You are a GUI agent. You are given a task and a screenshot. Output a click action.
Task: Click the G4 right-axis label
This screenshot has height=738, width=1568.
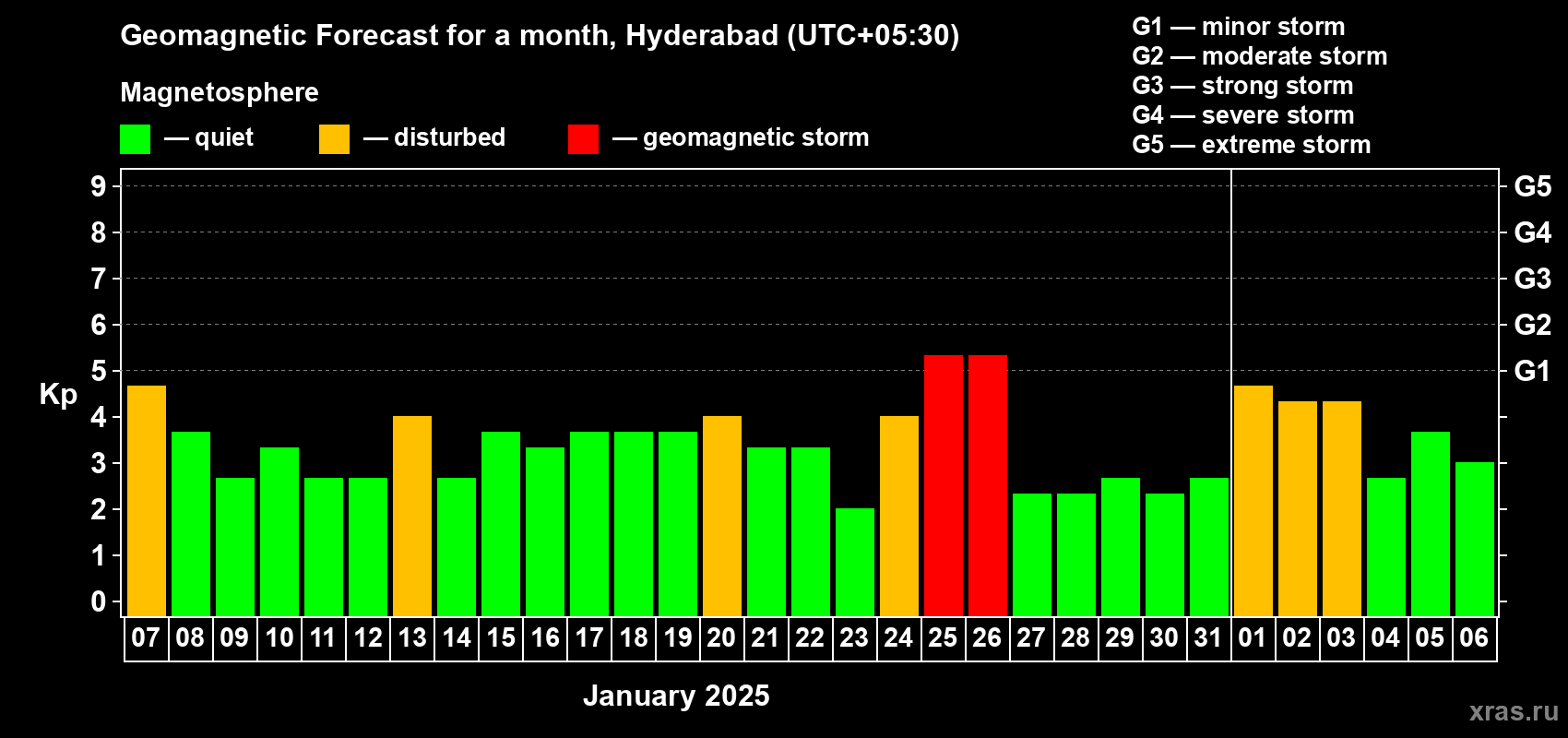point(1533,232)
